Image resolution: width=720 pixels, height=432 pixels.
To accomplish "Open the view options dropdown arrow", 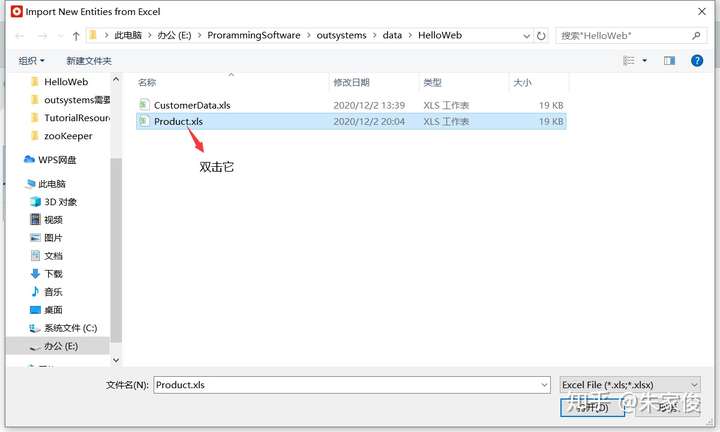I will pyautogui.click(x=645, y=61).
